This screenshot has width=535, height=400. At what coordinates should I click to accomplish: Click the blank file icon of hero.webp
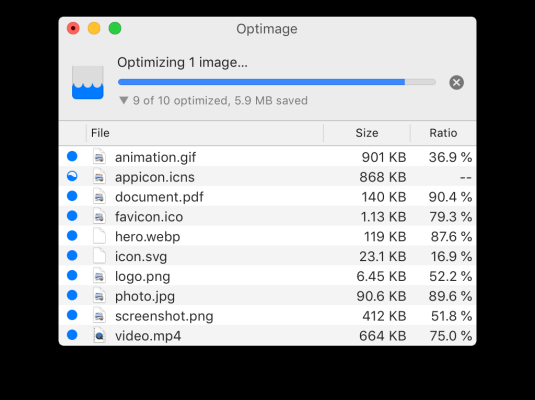99,236
